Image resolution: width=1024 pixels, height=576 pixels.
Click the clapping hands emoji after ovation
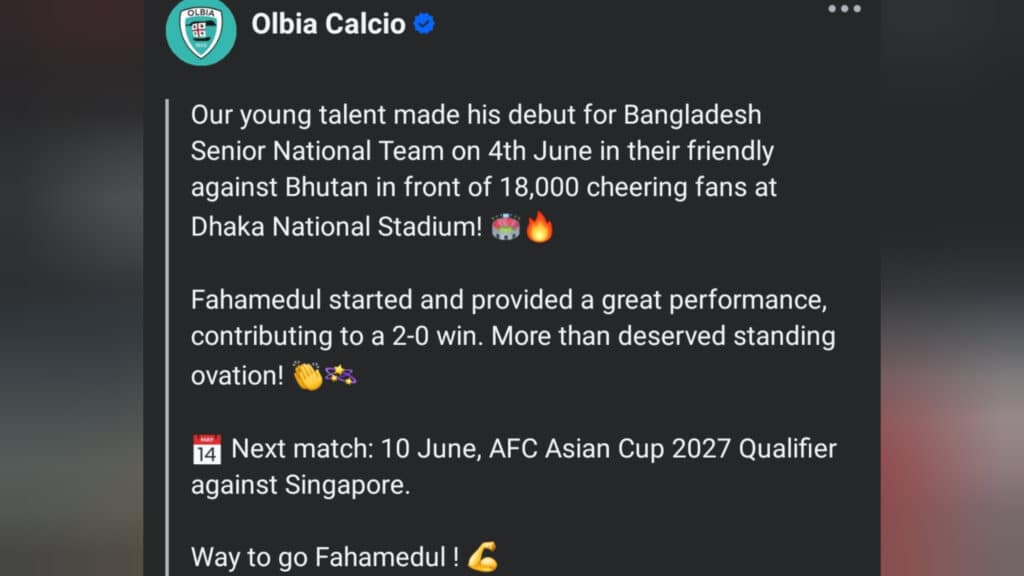click(308, 376)
